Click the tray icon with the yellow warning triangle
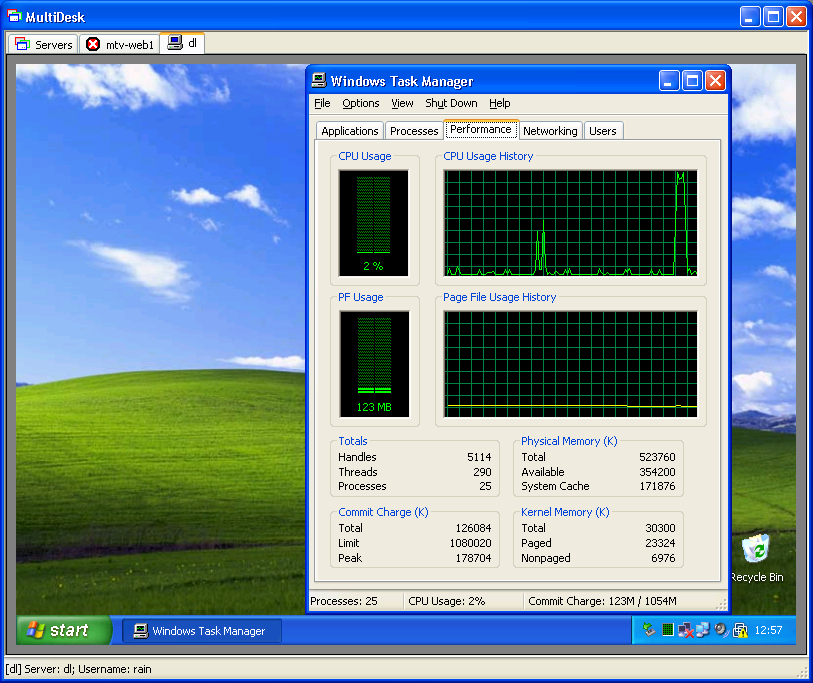Screen dimensions: 813x683 pos(740,630)
